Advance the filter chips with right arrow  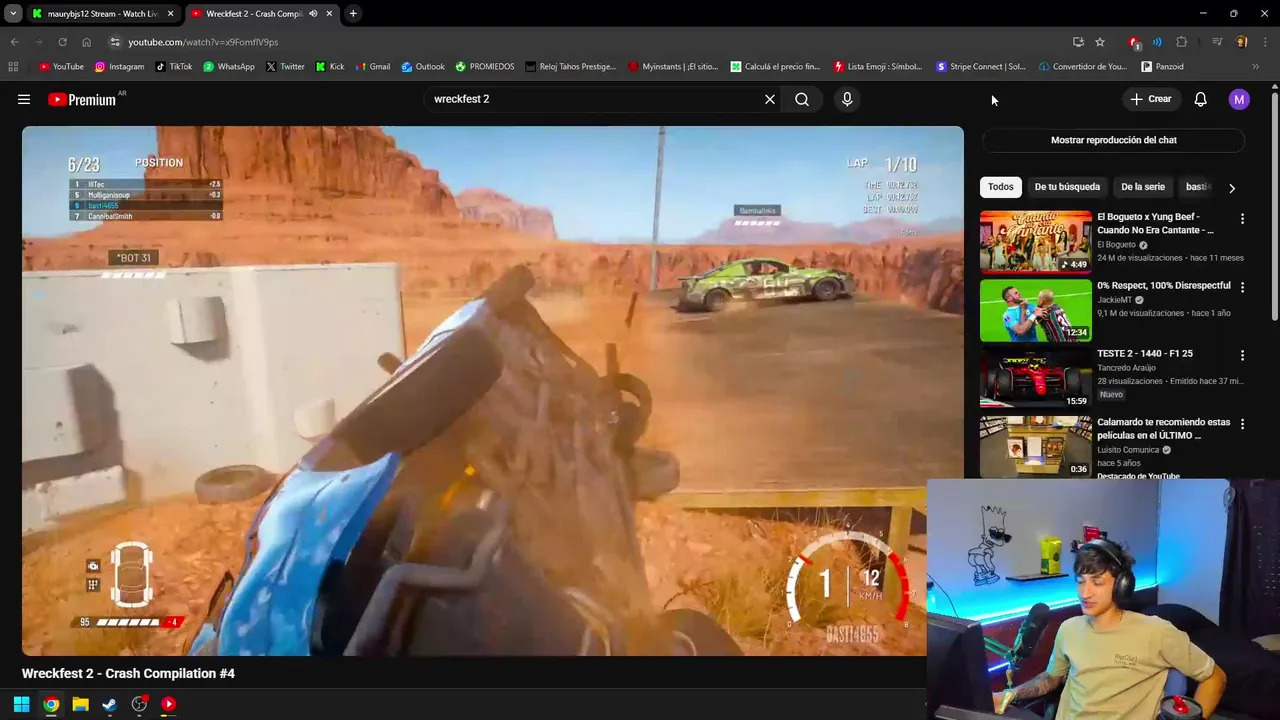1232,187
